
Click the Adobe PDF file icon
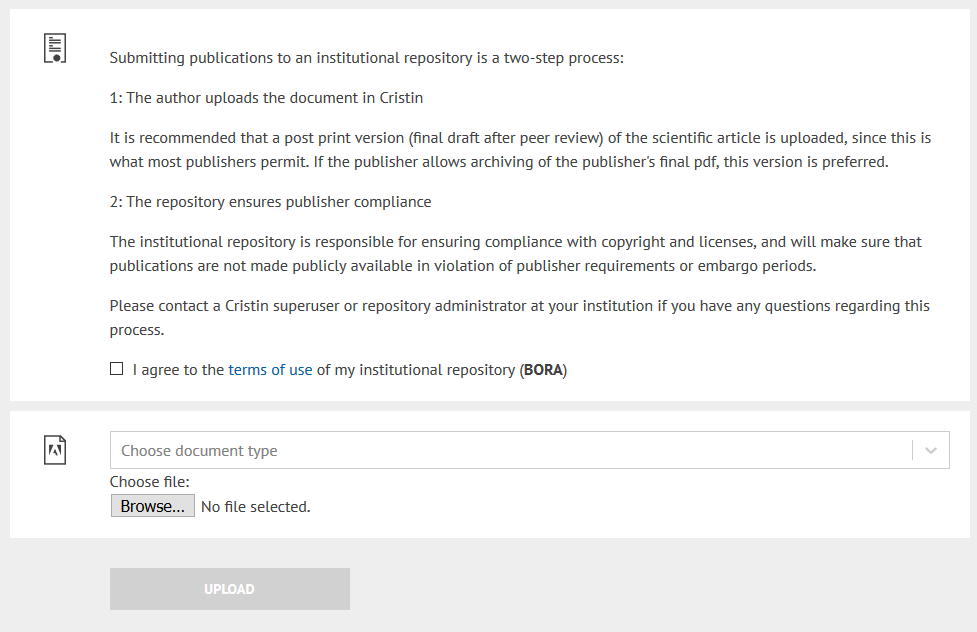(x=55, y=450)
